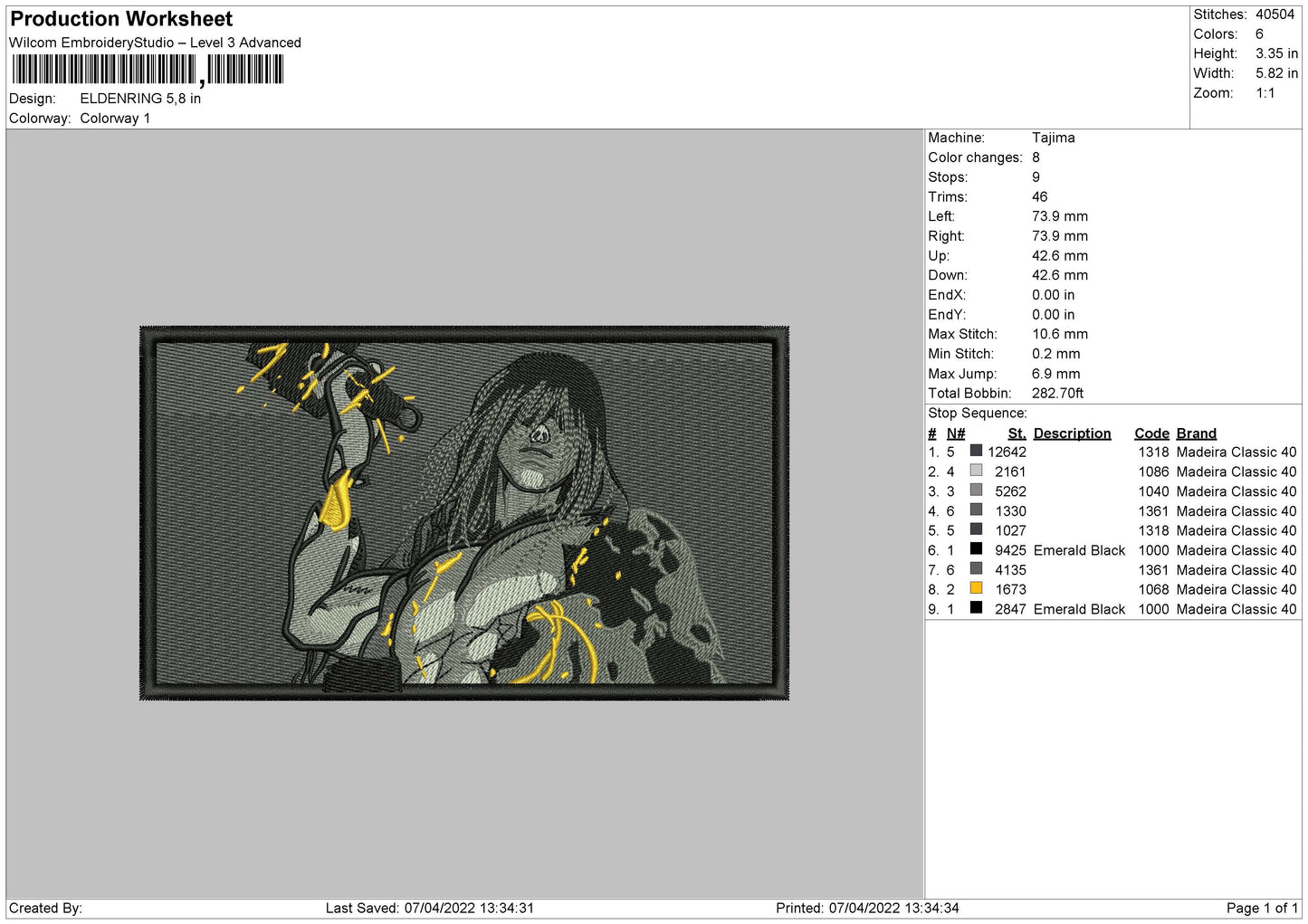Click the medium gray swatch in stop 3

pos(976,491)
